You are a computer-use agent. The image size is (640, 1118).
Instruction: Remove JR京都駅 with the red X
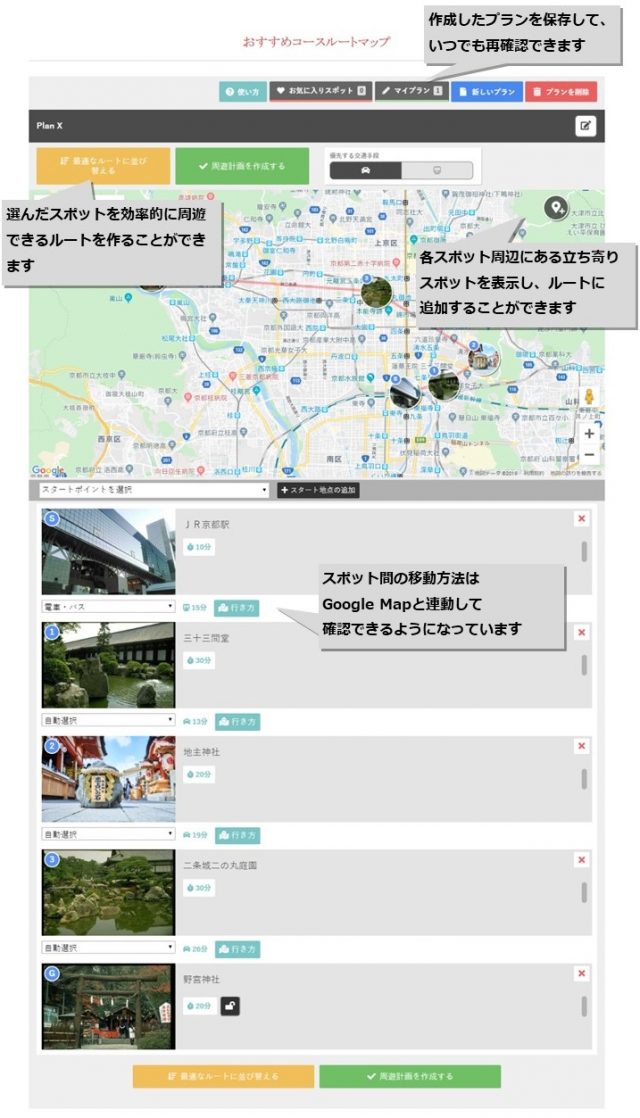[581, 518]
